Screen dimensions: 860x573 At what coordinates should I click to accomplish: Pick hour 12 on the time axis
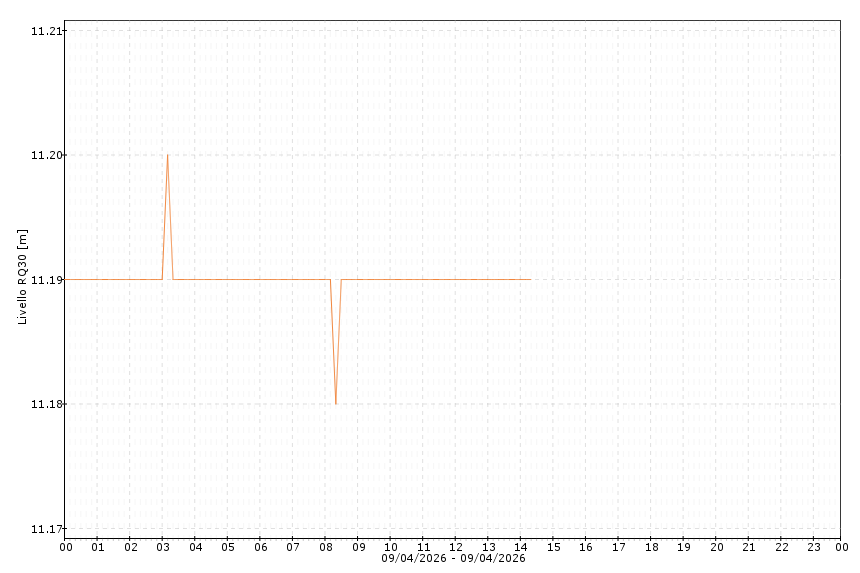[x=456, y=547]
